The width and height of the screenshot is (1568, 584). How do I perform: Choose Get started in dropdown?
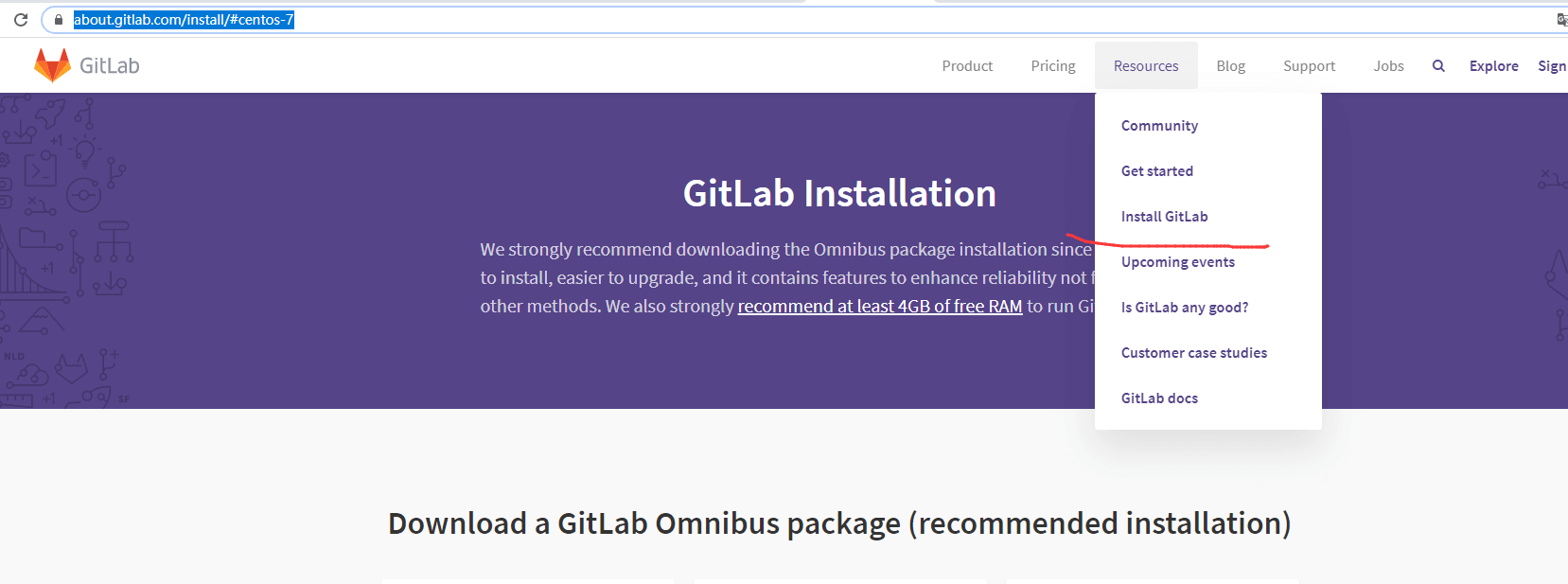click(1157, 171)
